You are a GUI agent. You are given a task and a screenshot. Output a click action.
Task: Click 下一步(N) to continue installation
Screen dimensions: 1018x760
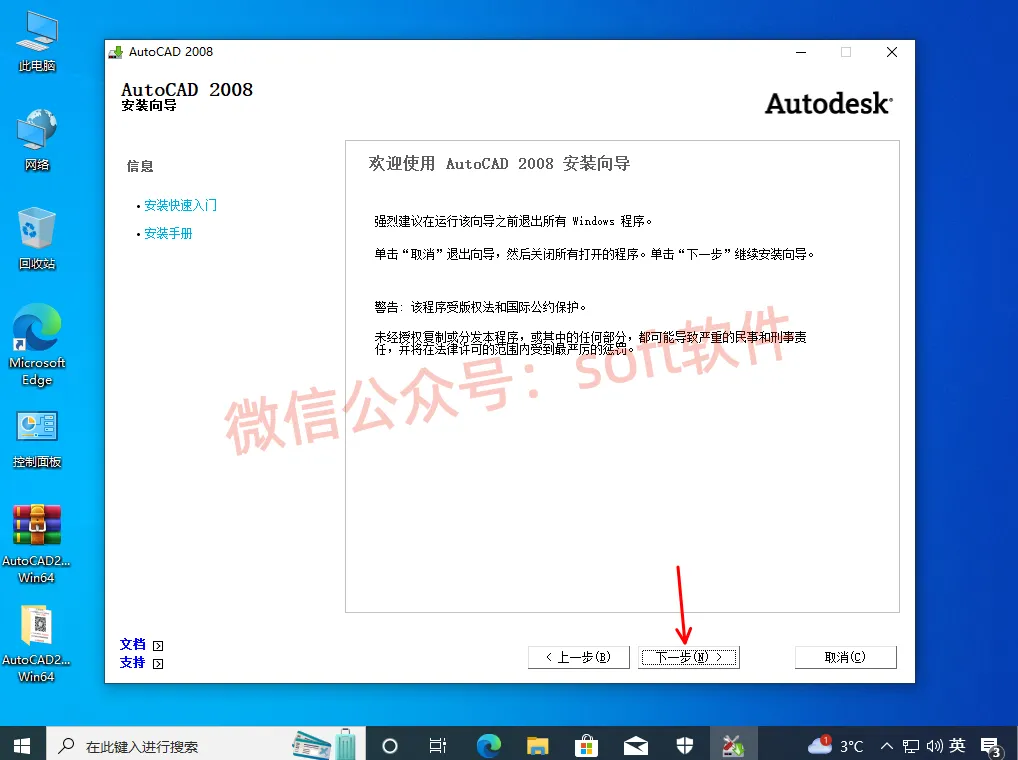pyautogui.click(x=689, y=657)
